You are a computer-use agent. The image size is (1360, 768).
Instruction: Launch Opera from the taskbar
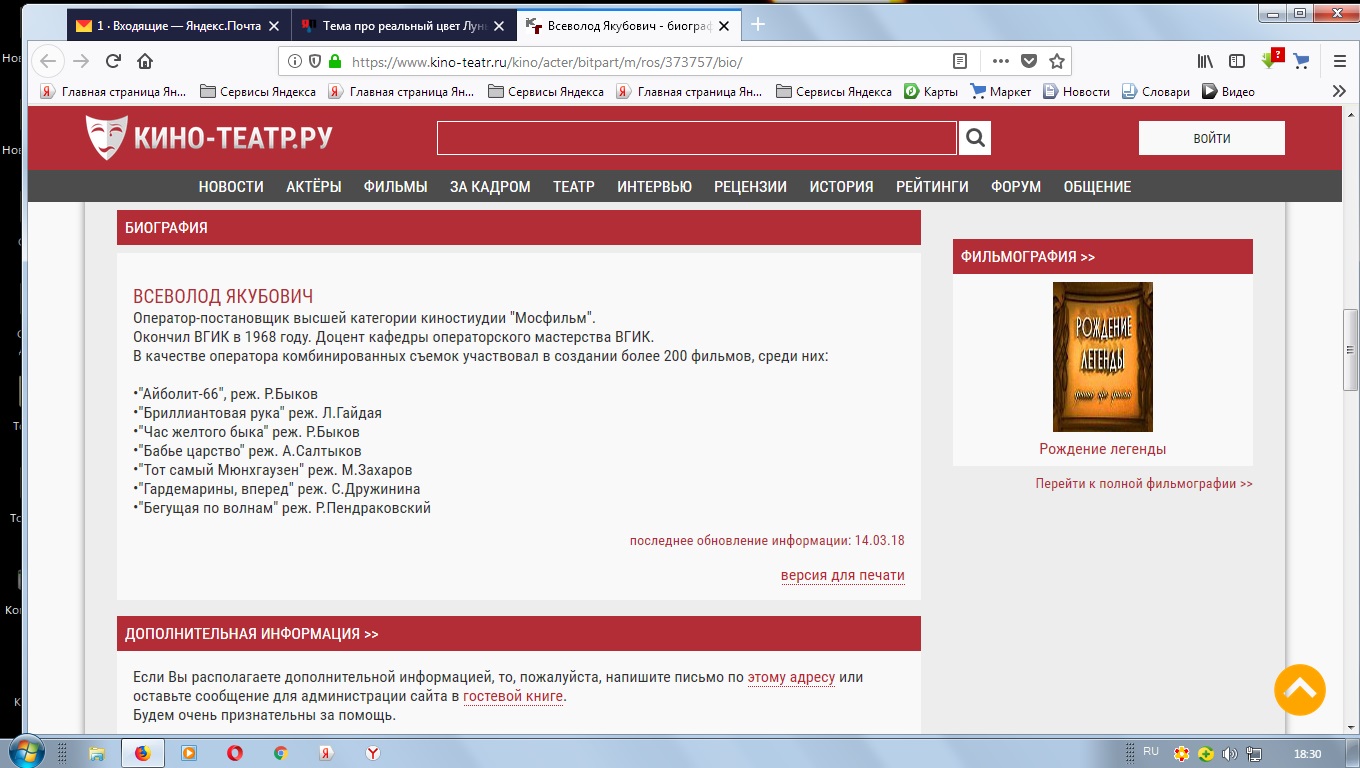pos(235,753)
